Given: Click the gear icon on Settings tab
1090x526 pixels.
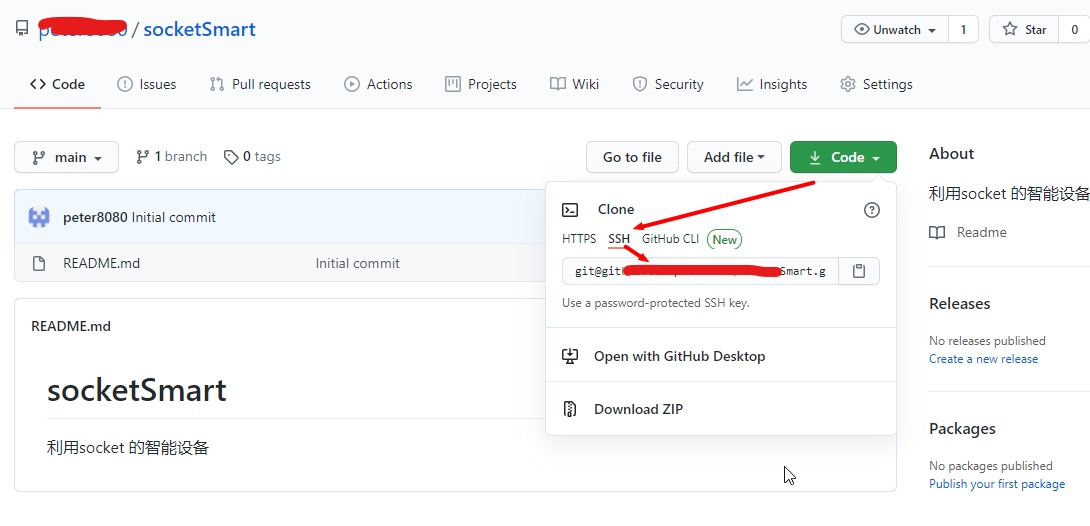Looking at the screenshot, I should (x=847, y=84).
